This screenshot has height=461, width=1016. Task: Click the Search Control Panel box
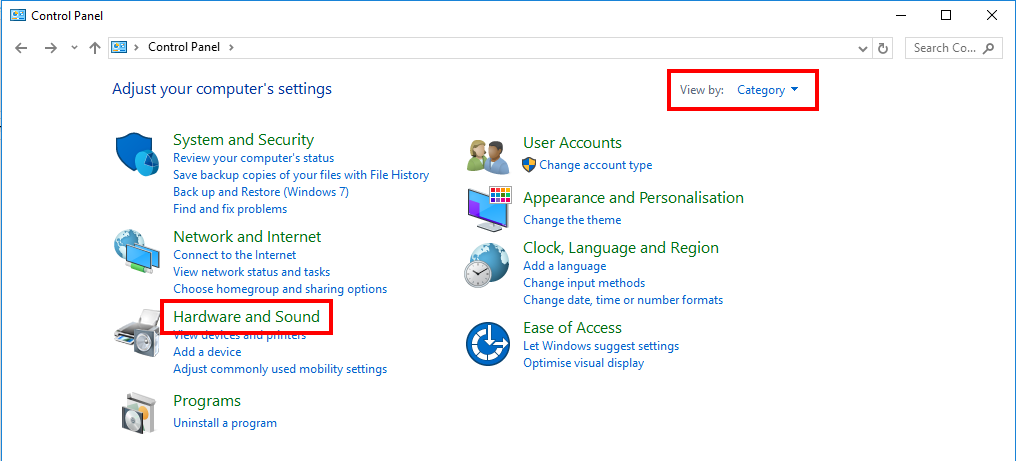(x=945, y=48)
